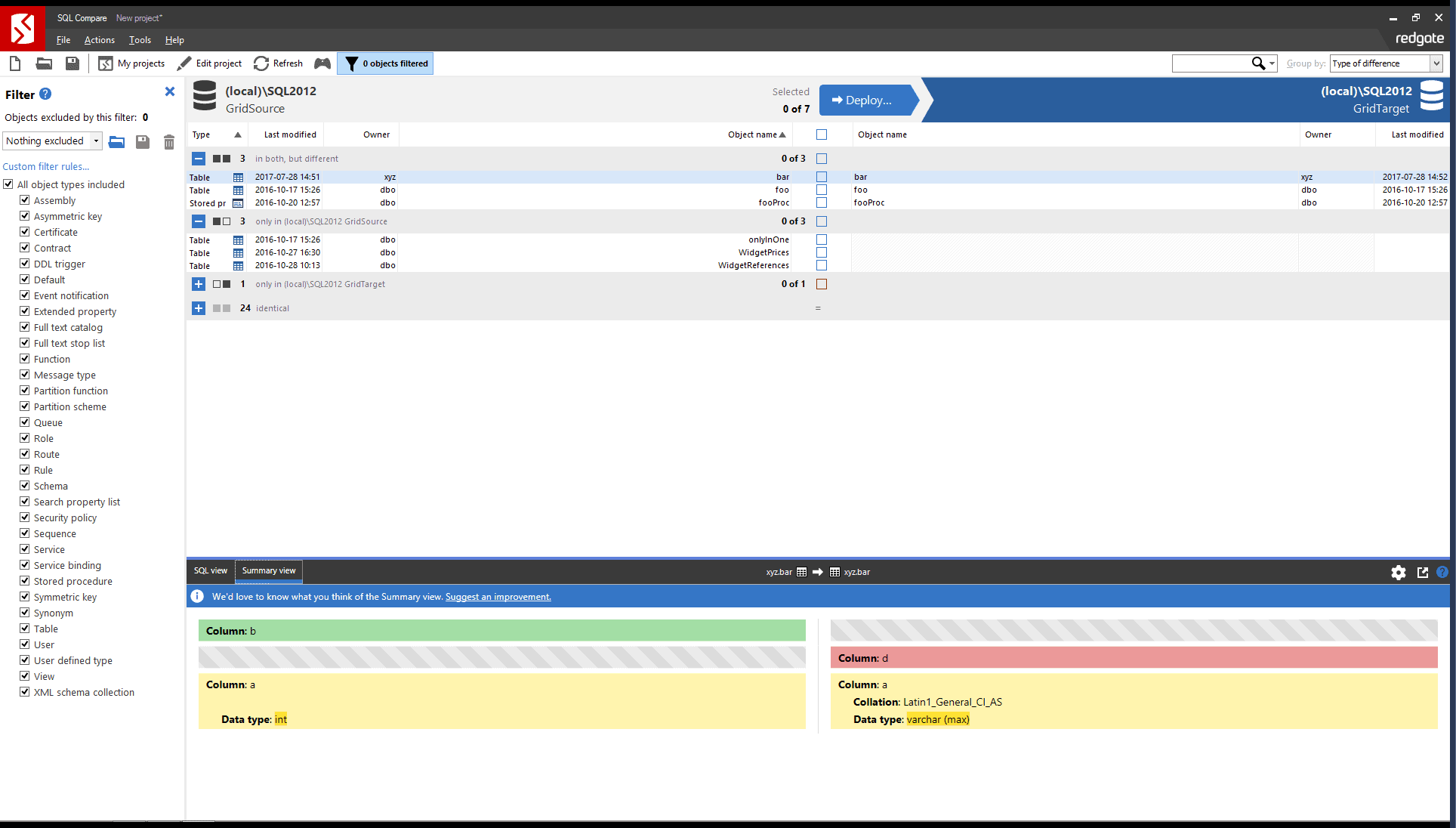Change the 'Type of difference' grouping combo box
The image size is (1456, 828).
coord(1385,63)
